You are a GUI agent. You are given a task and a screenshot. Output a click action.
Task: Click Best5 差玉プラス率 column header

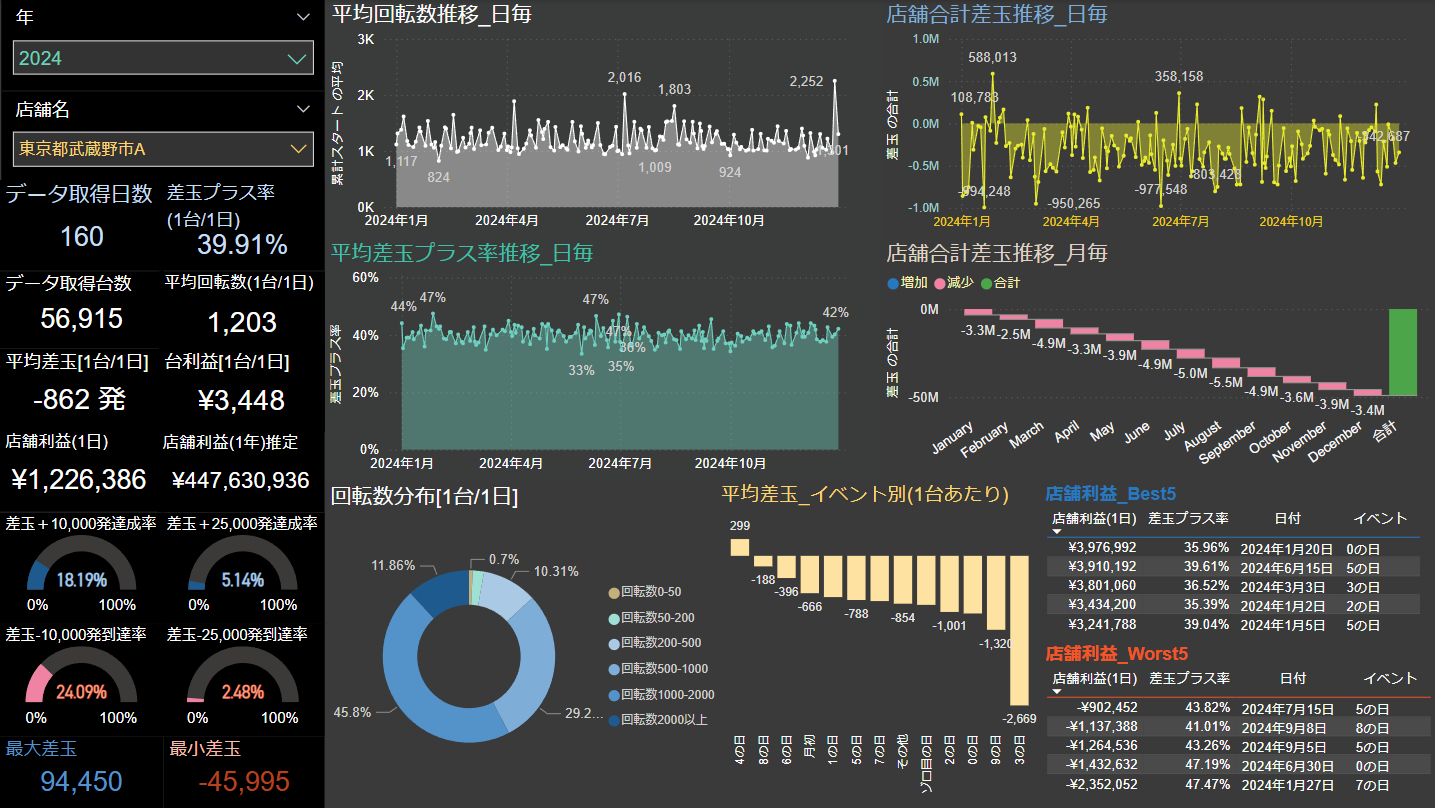(x=1188, y=518)
